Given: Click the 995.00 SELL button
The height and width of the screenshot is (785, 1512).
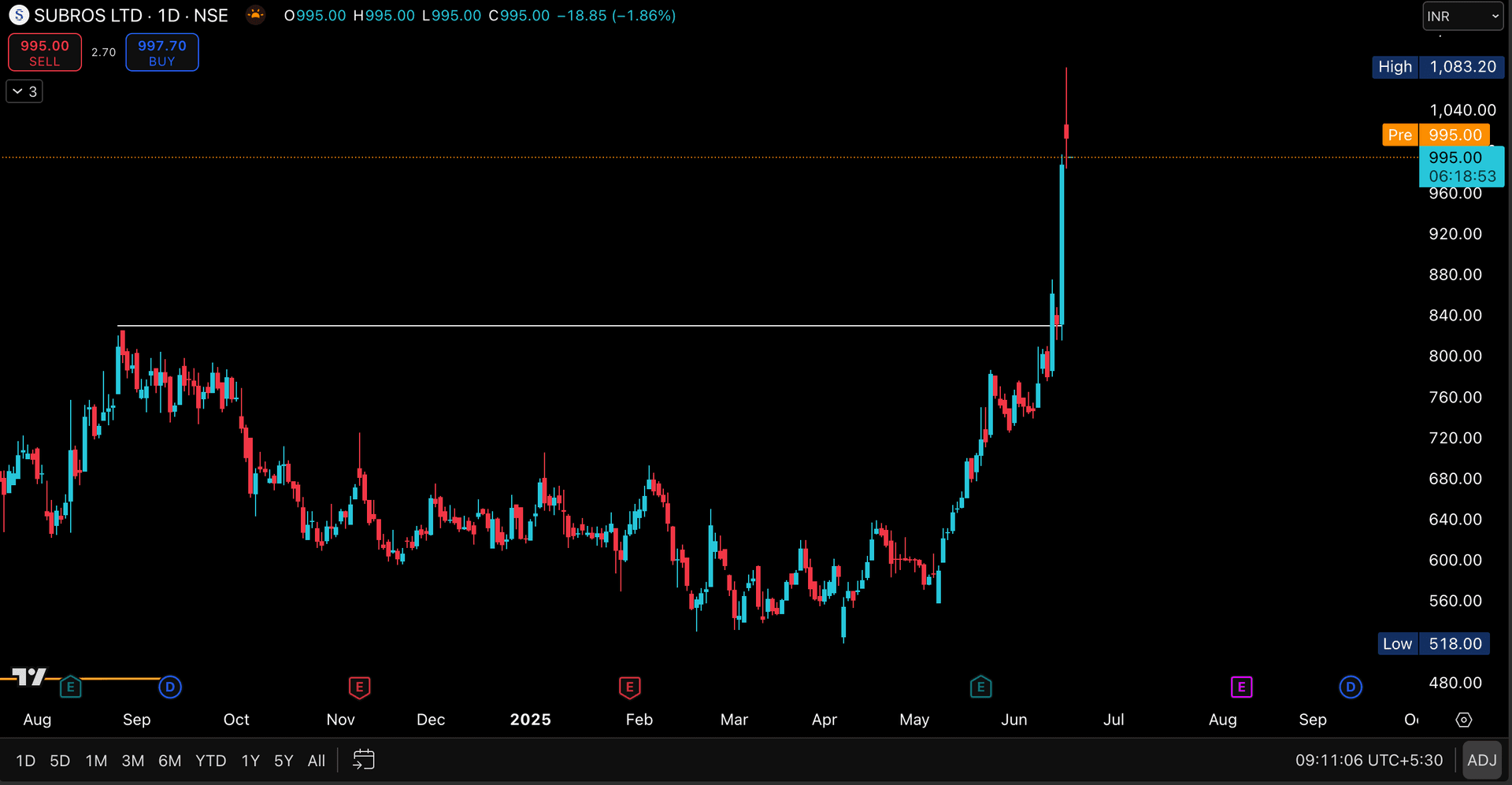Looking at the screenshot, I should click(45, 53).
